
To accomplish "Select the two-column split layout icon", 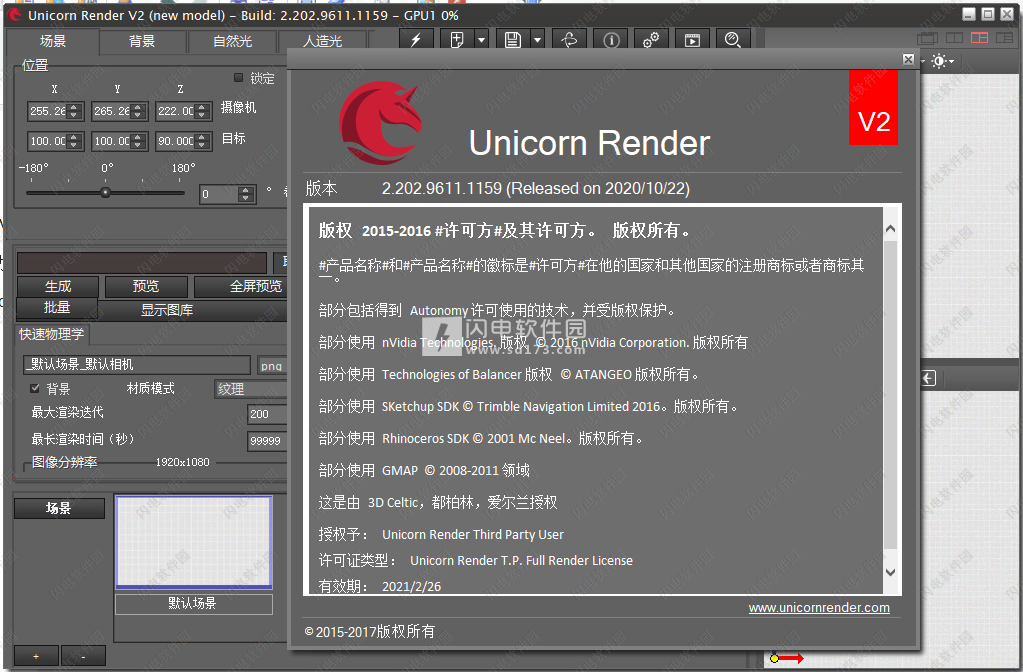I will click(x=954, y=38).
